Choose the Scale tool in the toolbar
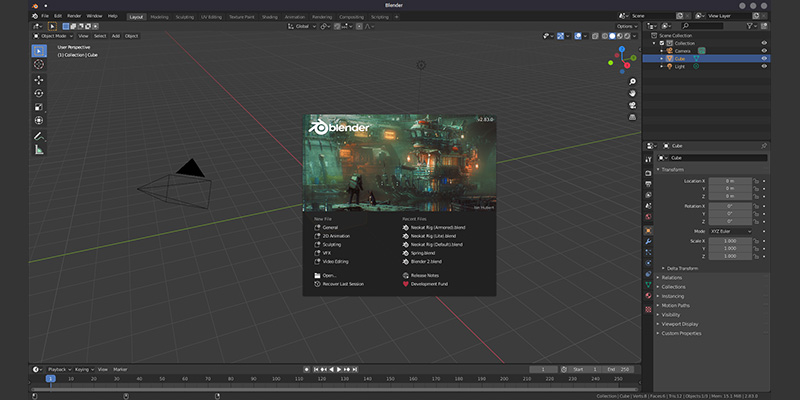The height and width of the screenshot is (400, 800). (39, 107)
